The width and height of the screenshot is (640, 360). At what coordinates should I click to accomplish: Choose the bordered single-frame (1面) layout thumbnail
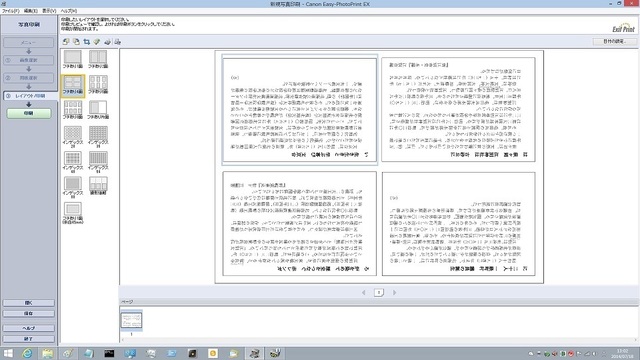[x=73, y=59]
